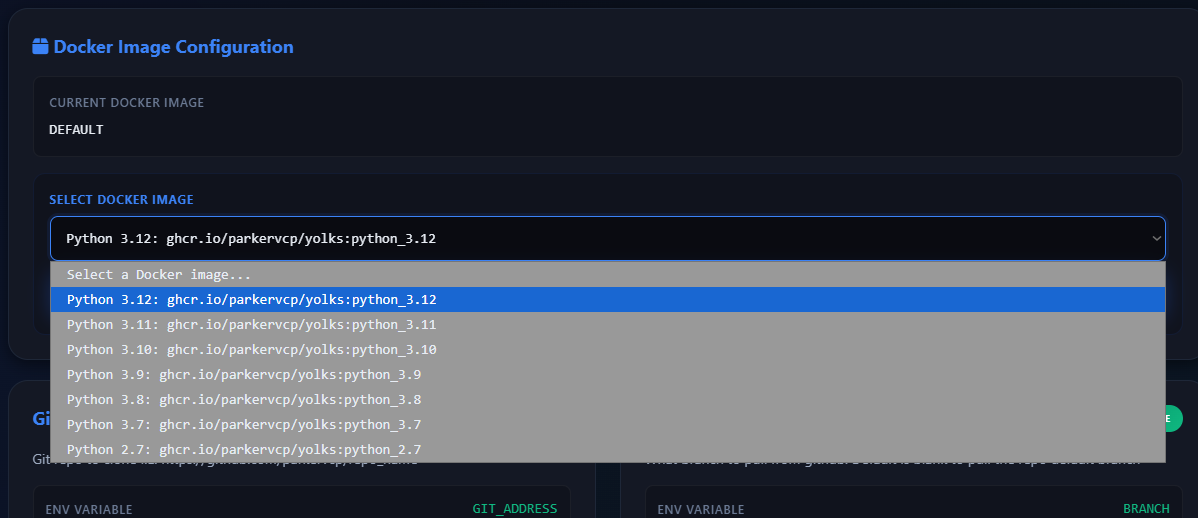Screen dimensions: 1198x518
Task: Click the SELECT DOCKER IMAGE label
Action: 121,199
